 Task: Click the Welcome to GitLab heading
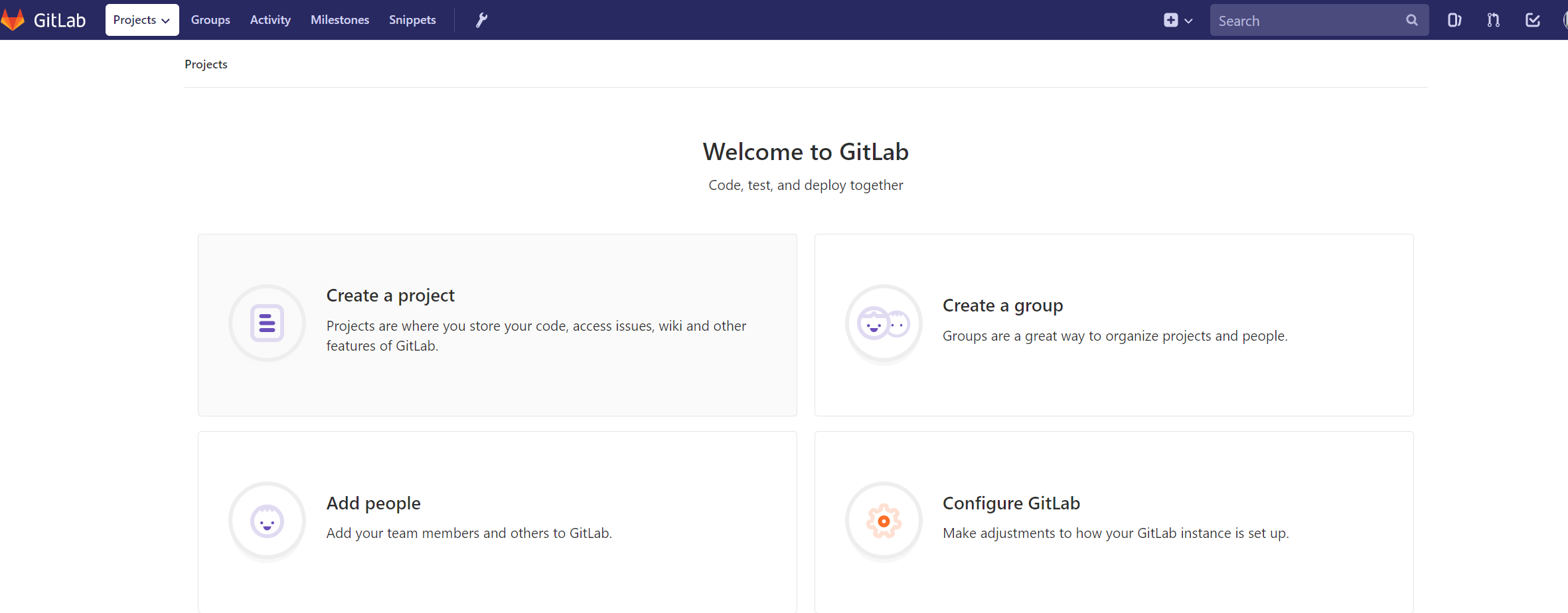(x=805, y=152)
